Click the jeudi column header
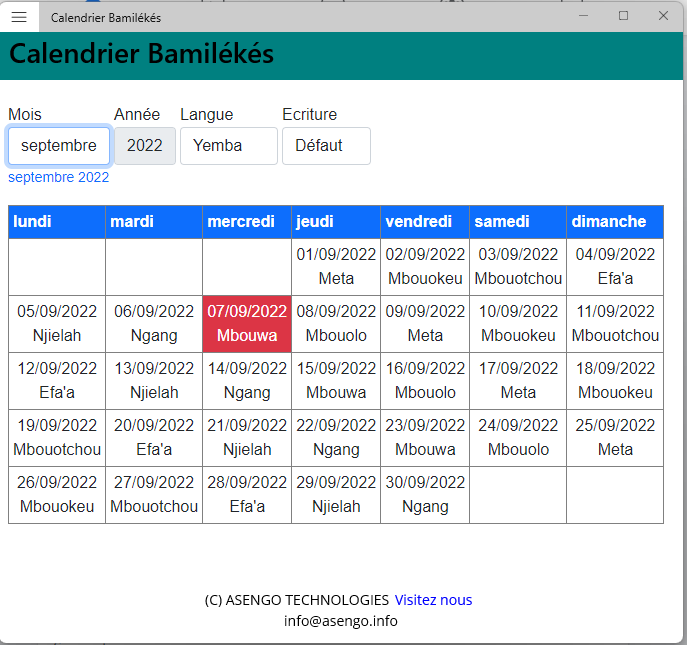Image resolution: width=687 pixels, height=645 pixels. (336, 222)
